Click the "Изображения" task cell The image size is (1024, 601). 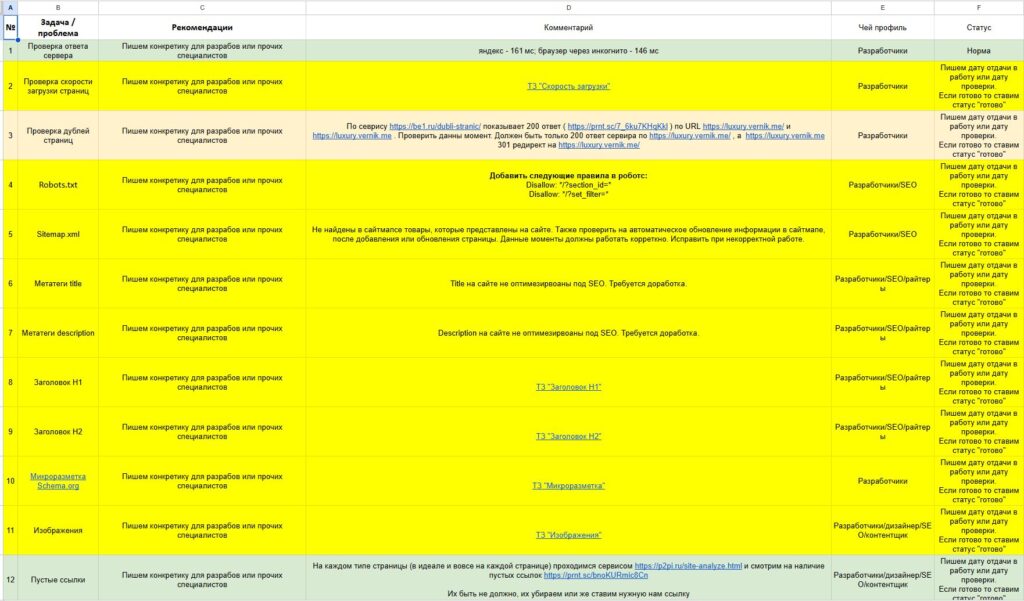pyautogui.click(x=58, y=530)
